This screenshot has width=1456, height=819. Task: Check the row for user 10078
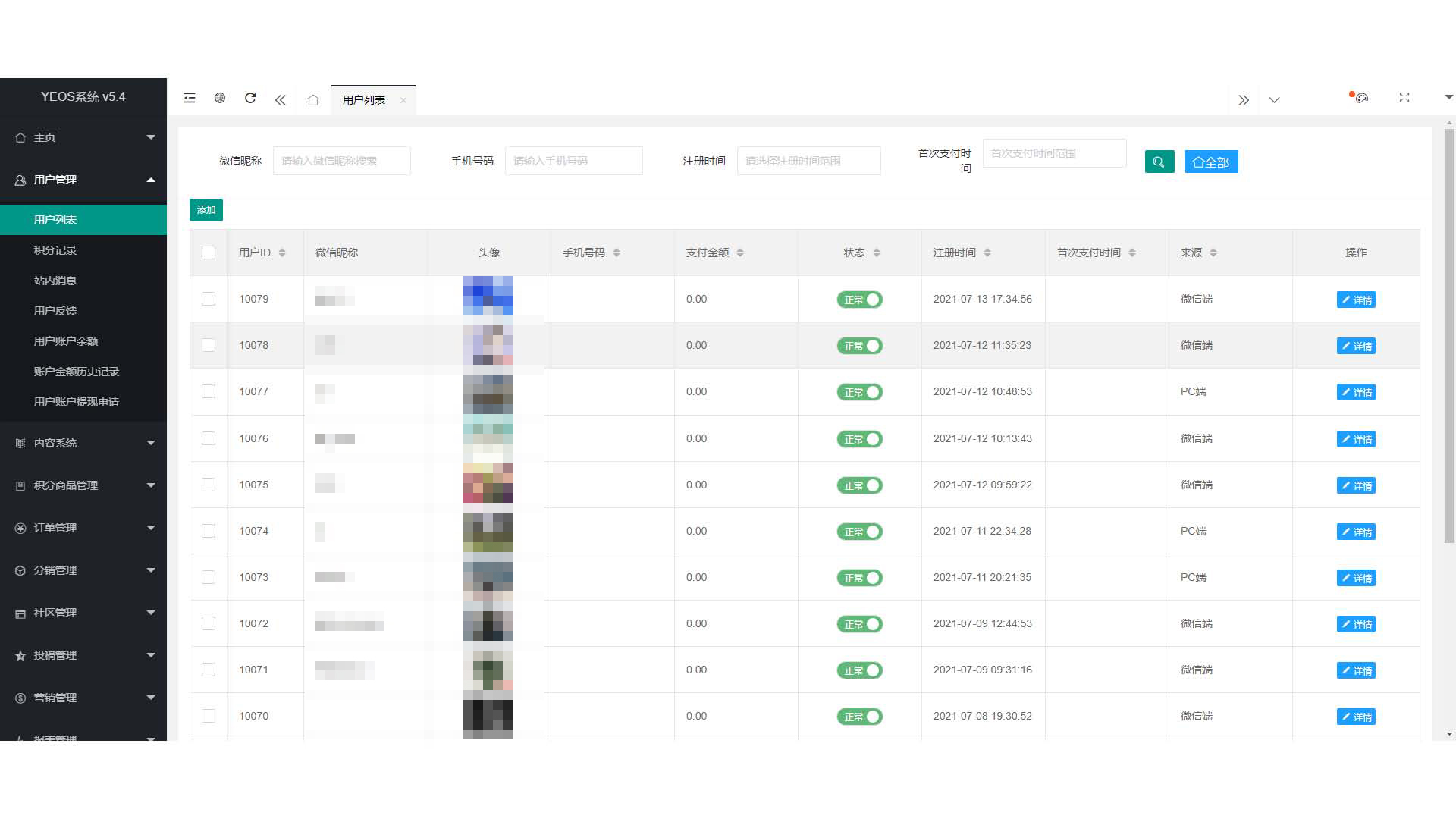[x=209, y=345]
